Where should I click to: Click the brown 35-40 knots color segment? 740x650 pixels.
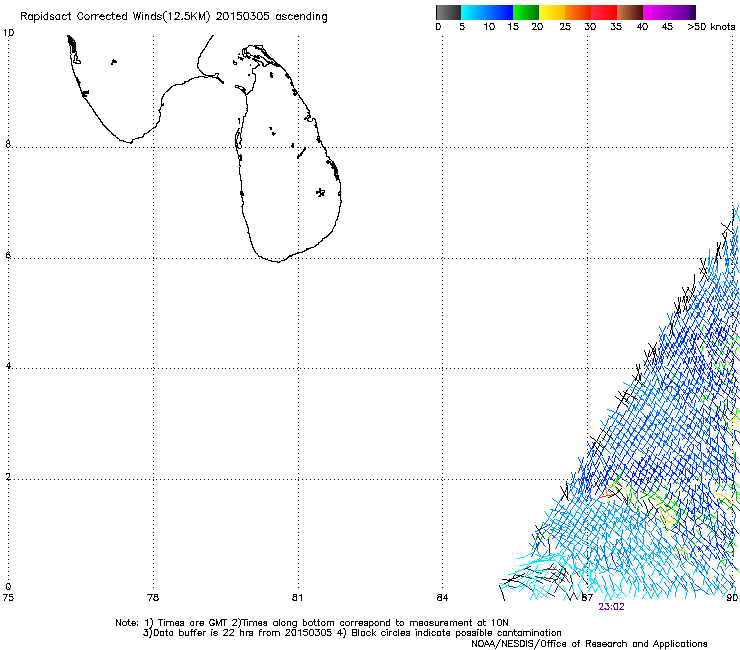coord(630,12)
